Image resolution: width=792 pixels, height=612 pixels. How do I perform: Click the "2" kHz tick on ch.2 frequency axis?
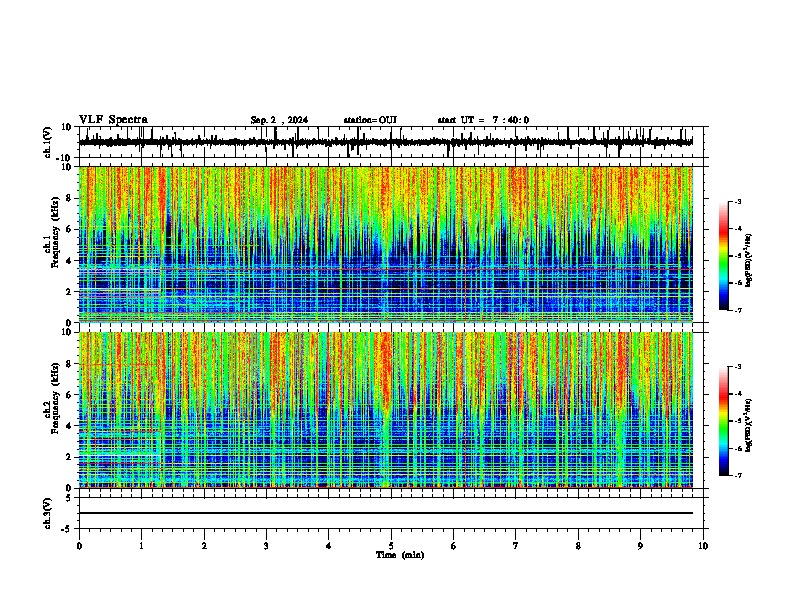click(x=69, y=457)
